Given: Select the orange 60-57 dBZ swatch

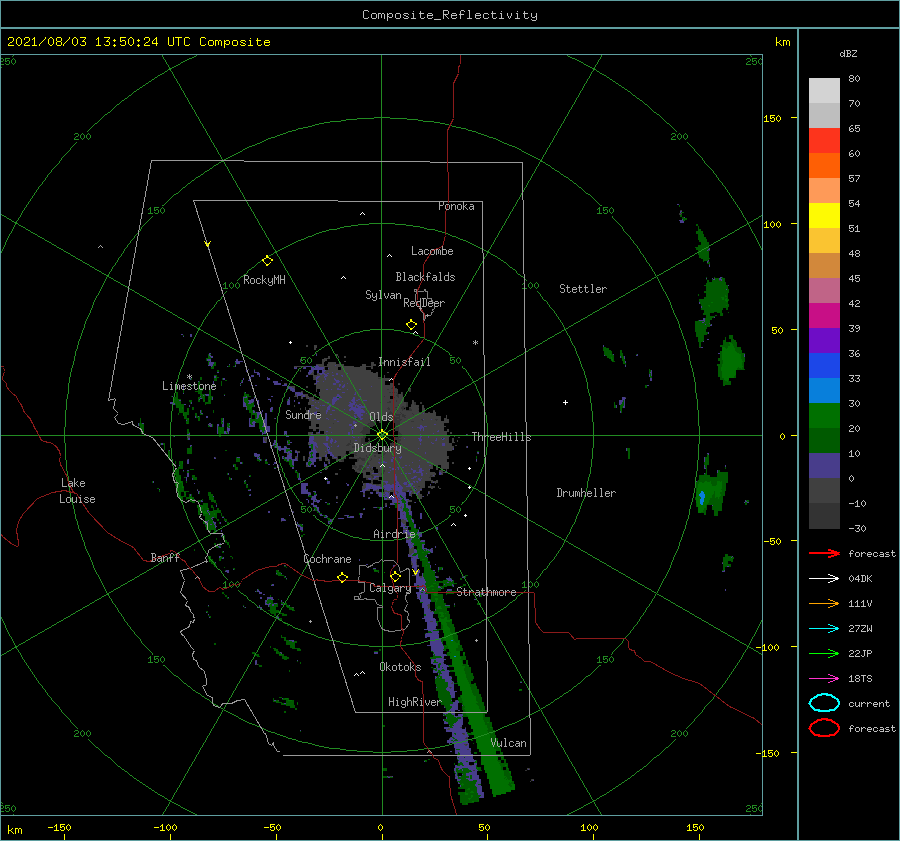Looking at the screenshot, I should point(824,166).
